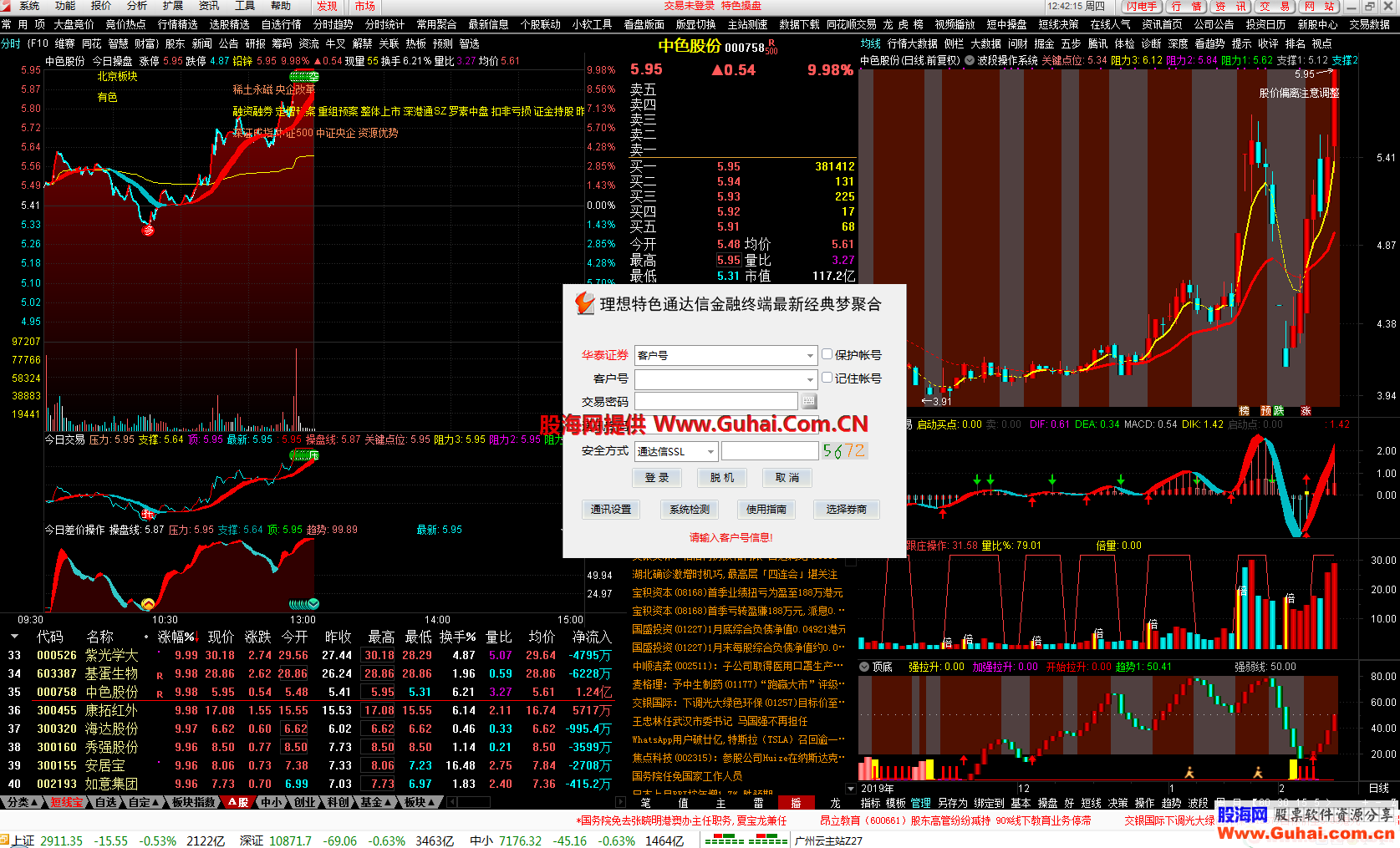Open the 工具 menu
This screenshot has width=1400, height=848.
(x=245, y=6)
